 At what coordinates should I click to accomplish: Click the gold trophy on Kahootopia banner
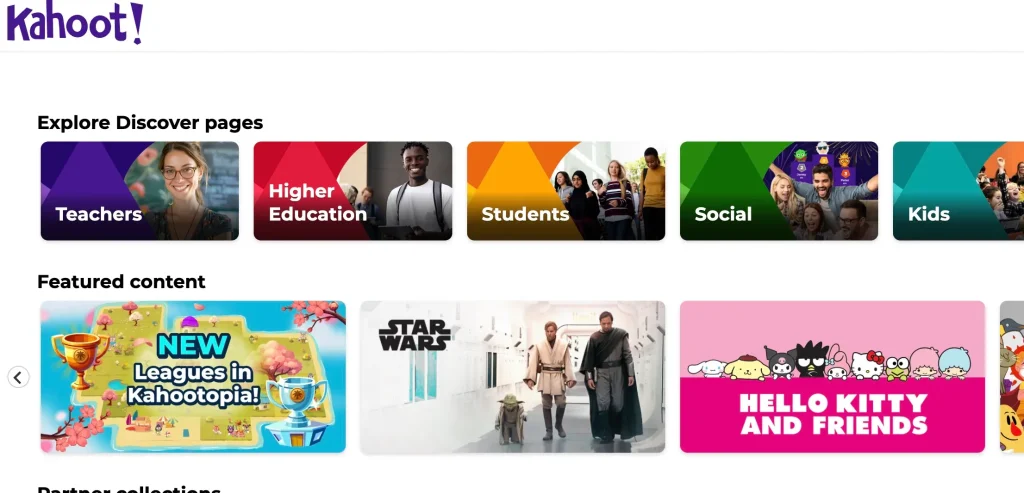tap(80, 359)
